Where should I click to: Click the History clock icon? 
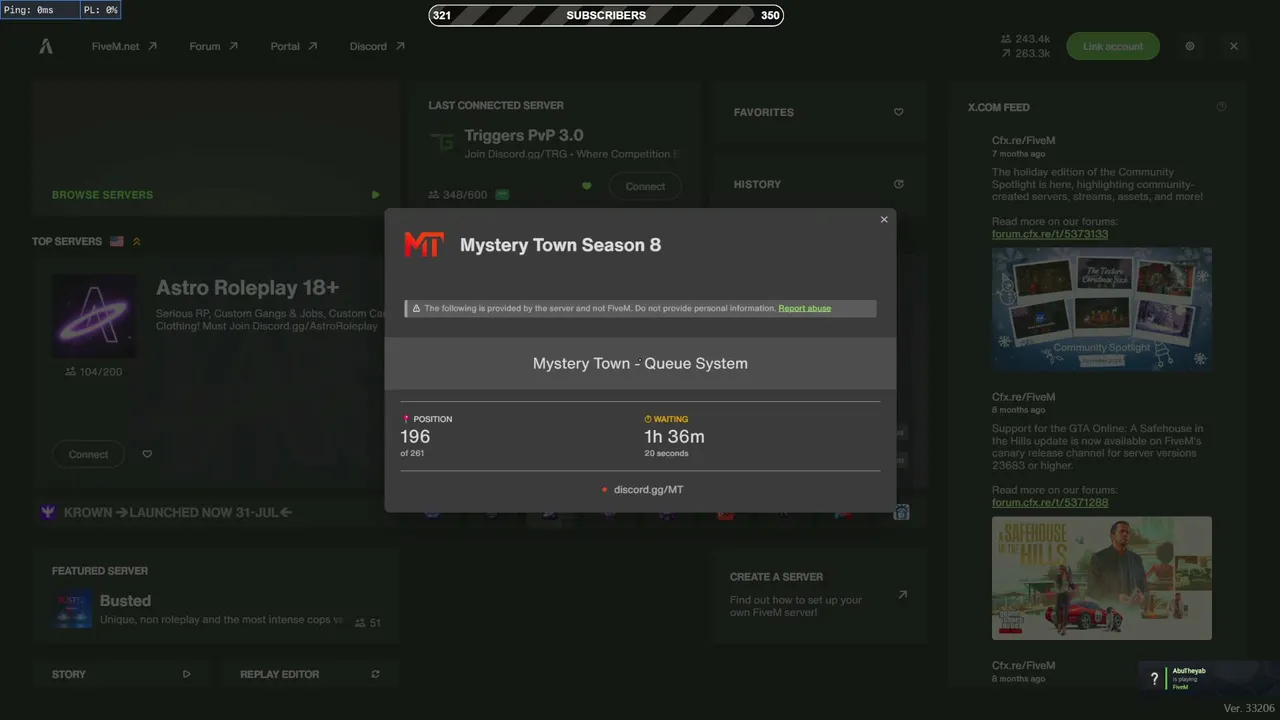(x=899, y=184)
